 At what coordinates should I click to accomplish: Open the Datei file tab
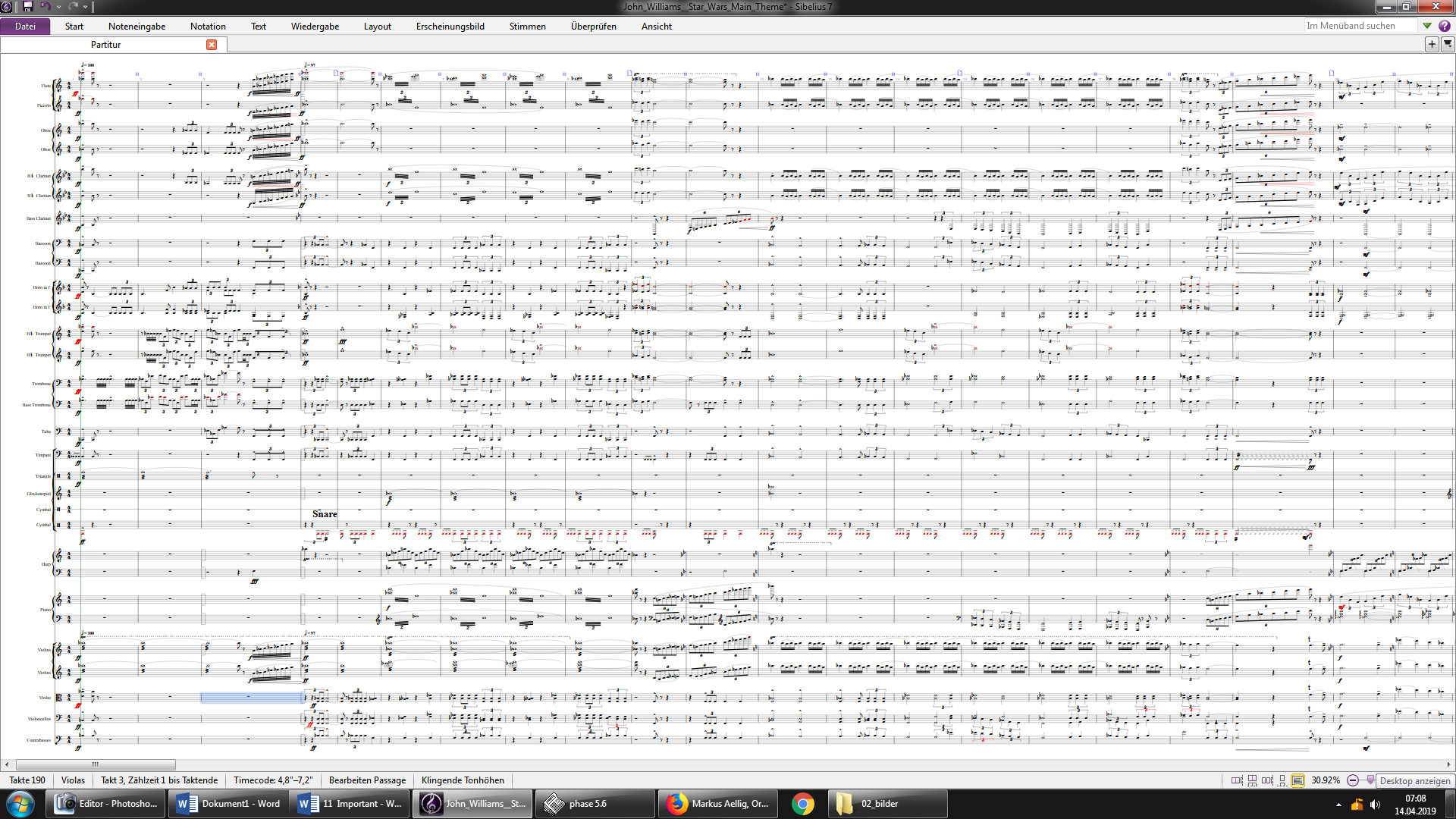coord(25,26)
